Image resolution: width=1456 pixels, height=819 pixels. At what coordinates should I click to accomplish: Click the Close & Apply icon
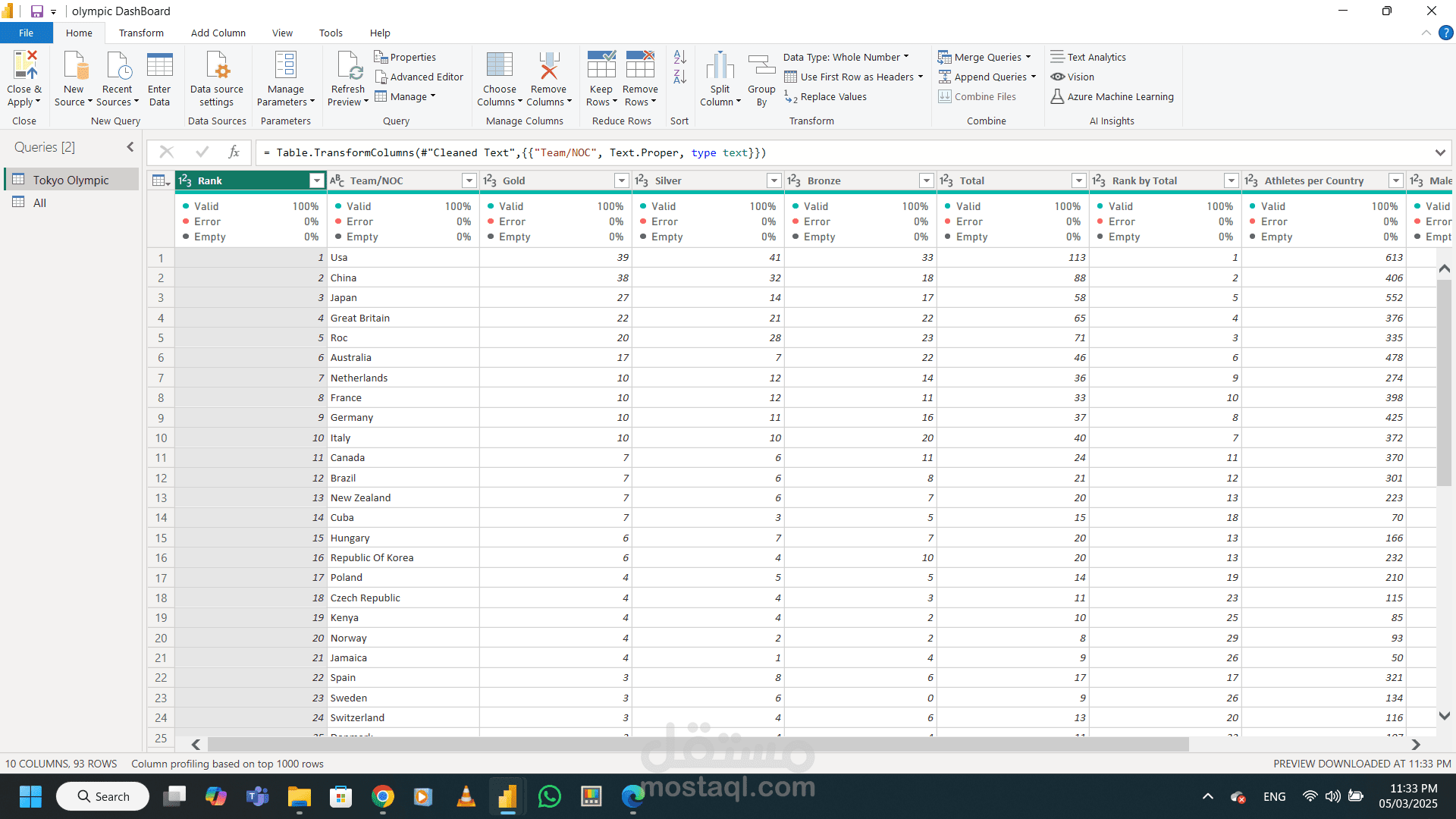[25, 66]
